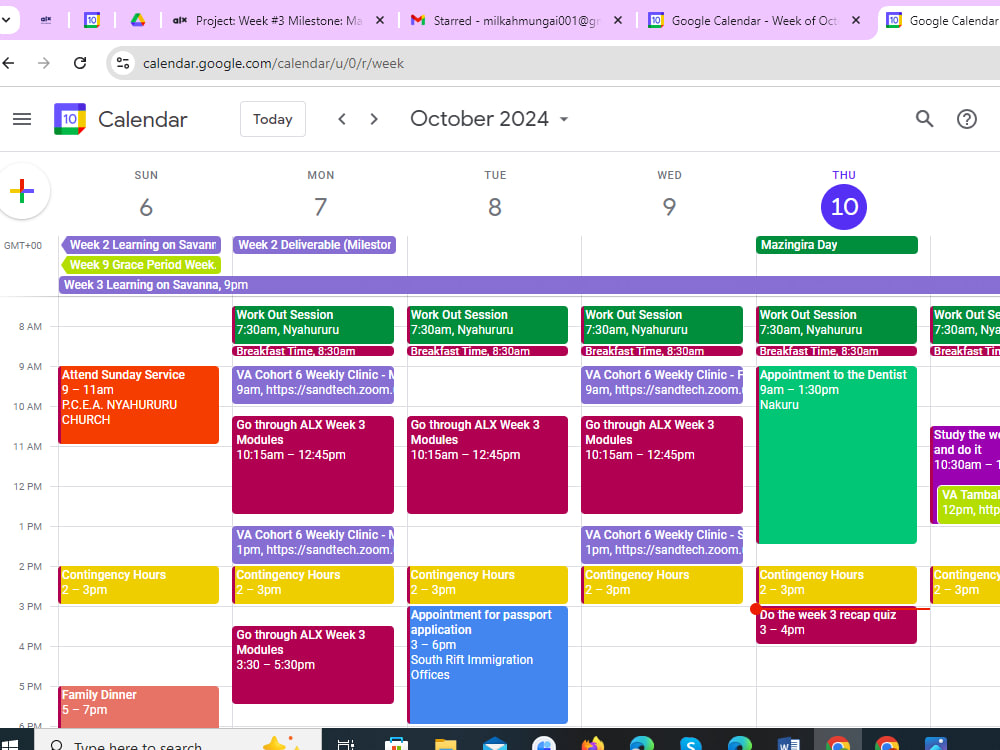The height and width of the screenshot is (750, 1000).
Task: Open Mazingira Day all-day event
Action: tap(837, 245)
